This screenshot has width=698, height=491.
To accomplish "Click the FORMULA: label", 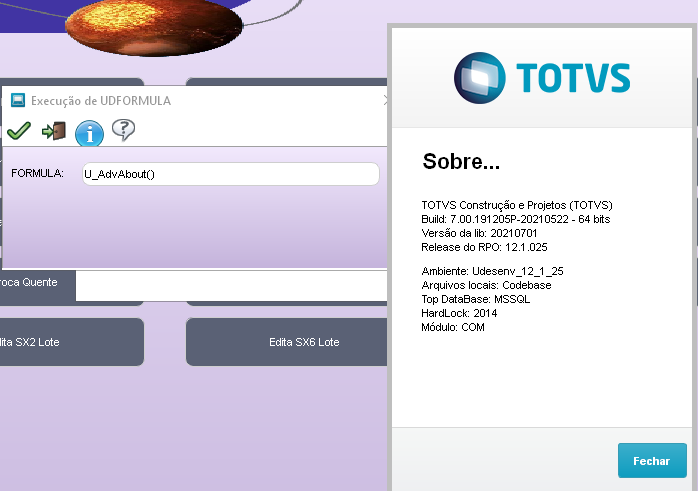I will (37, 174).
